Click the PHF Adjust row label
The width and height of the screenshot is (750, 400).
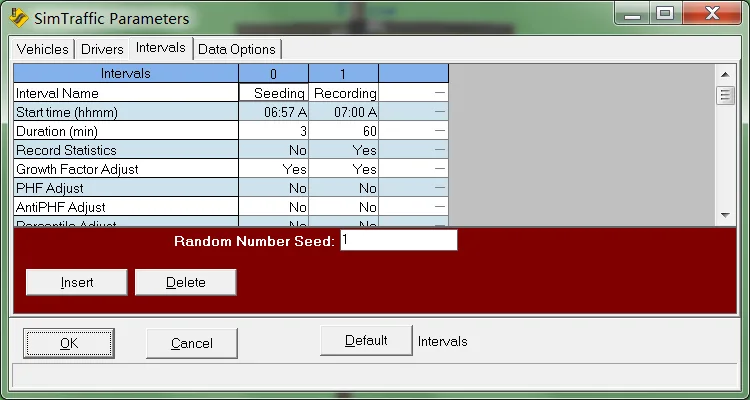coord(126,188)
